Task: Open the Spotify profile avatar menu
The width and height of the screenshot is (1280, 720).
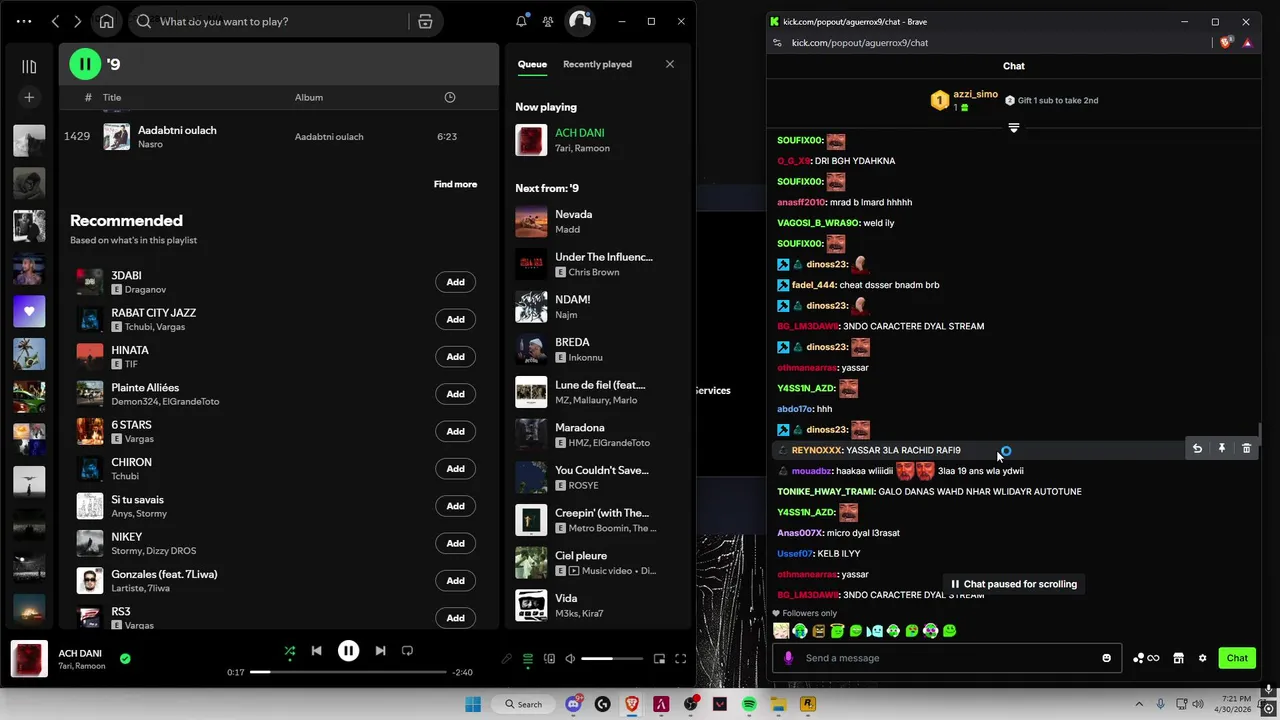Action: 579,21
